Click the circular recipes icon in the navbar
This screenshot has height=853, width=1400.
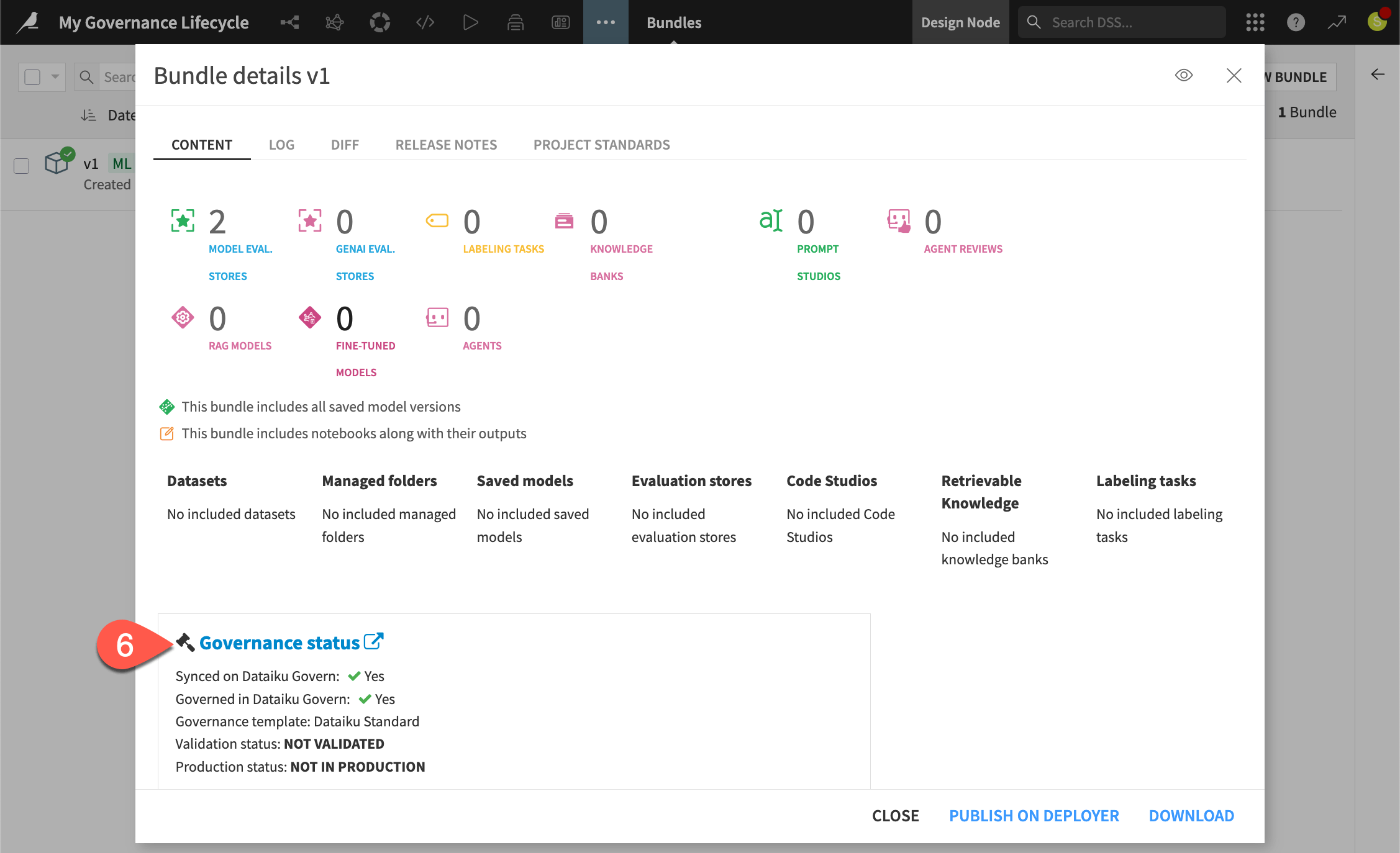pos(380,22)
